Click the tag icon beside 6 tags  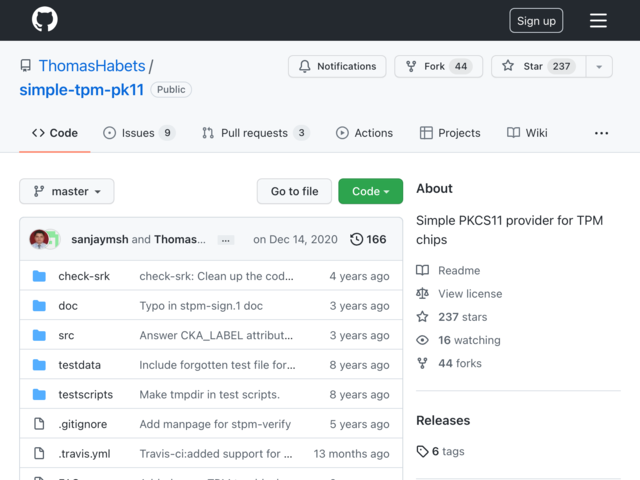pyautogui.click(x=422, y=451)
